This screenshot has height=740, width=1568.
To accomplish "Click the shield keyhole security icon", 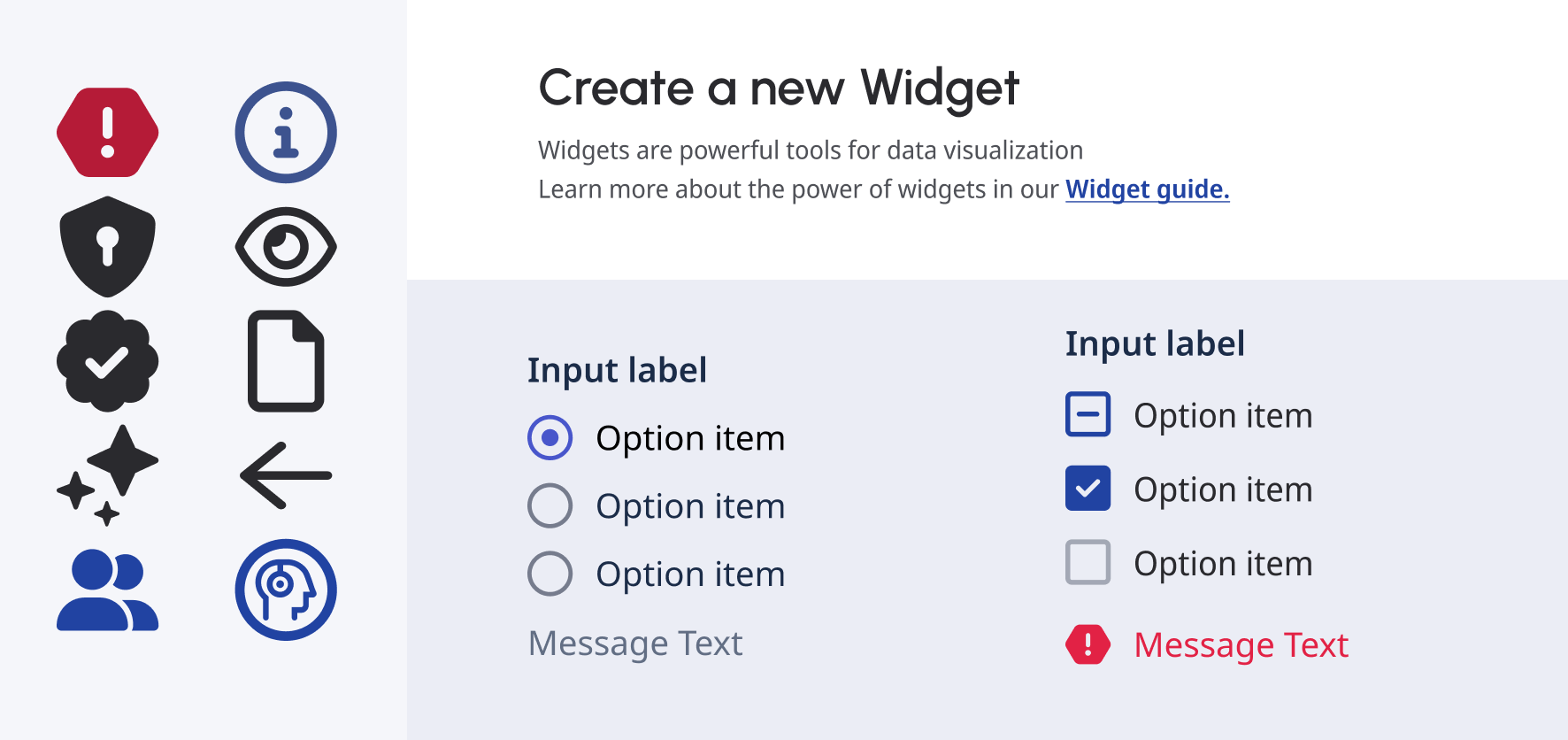I will click(107, 246).
